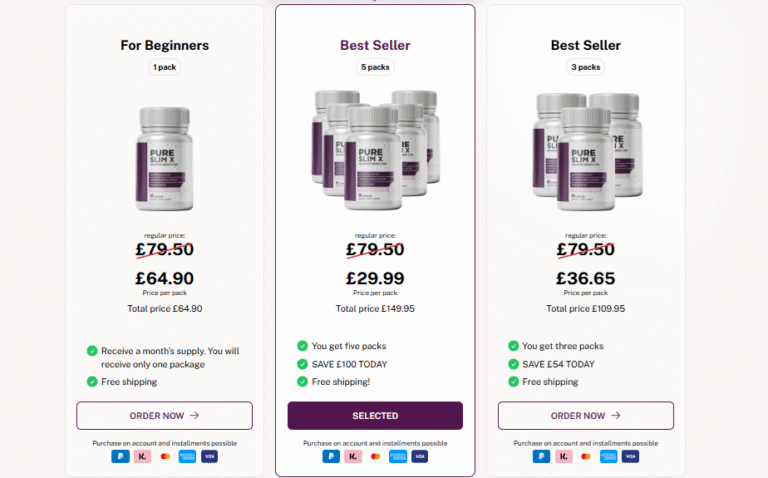The image size is (768, 478).
Task: Order the 3 packs offer
Action: pyautogui.click(x=586, y=416)
